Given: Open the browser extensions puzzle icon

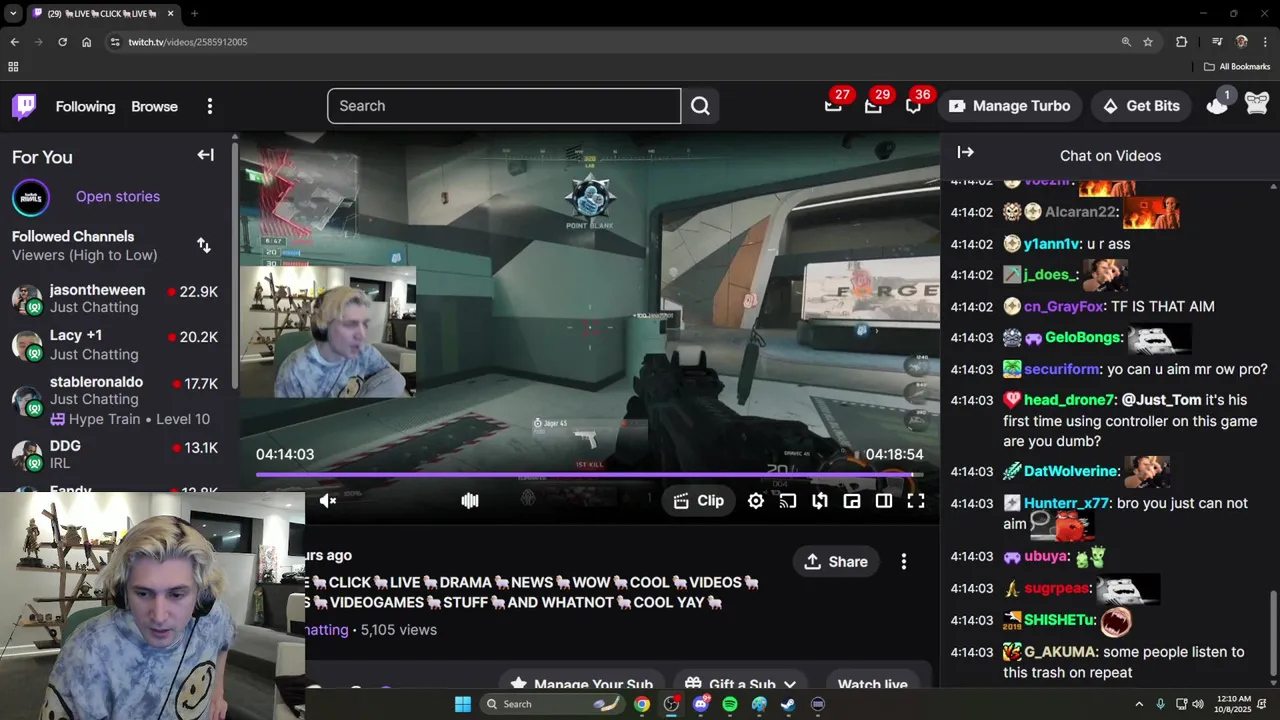Looking at the screenshot, I should pos(1181,42).
